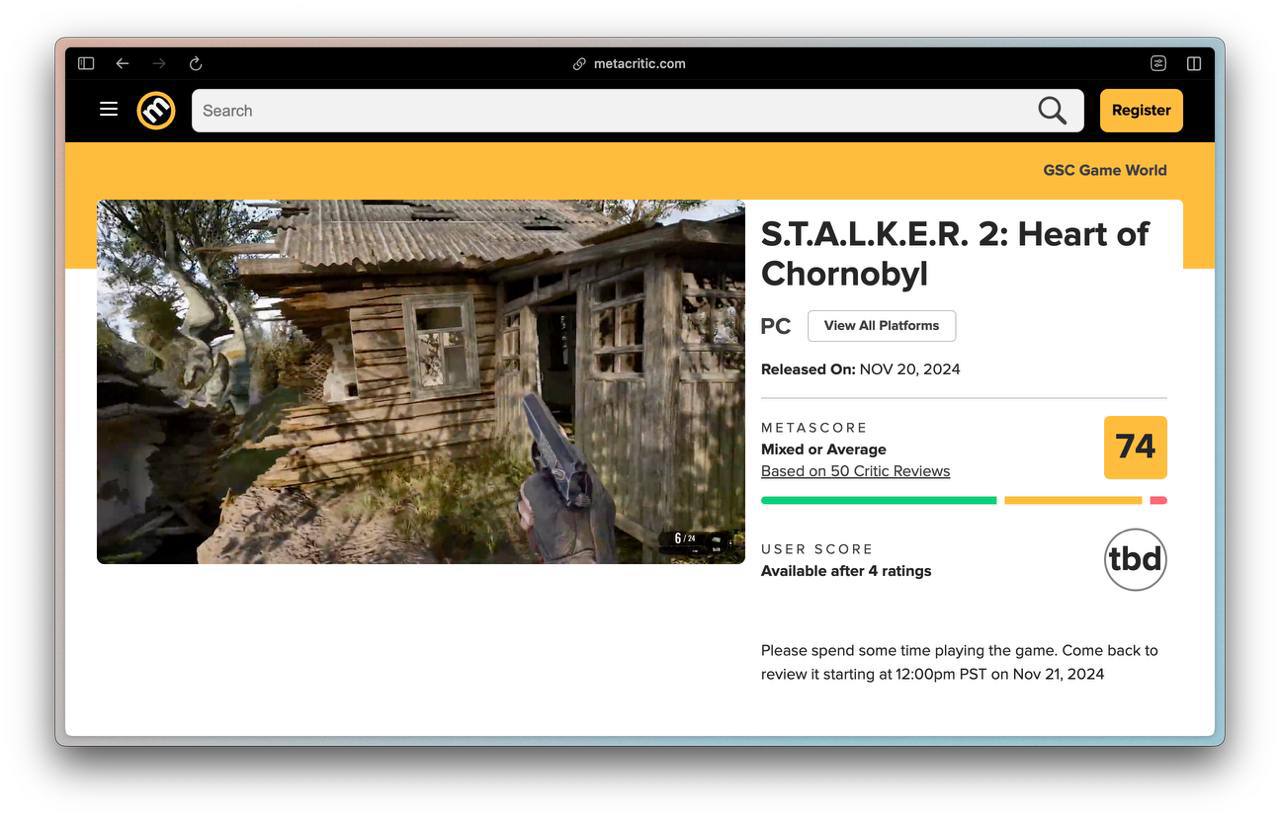Click the browser forward arrow
1280x819 pixels.
click(159, 63)
